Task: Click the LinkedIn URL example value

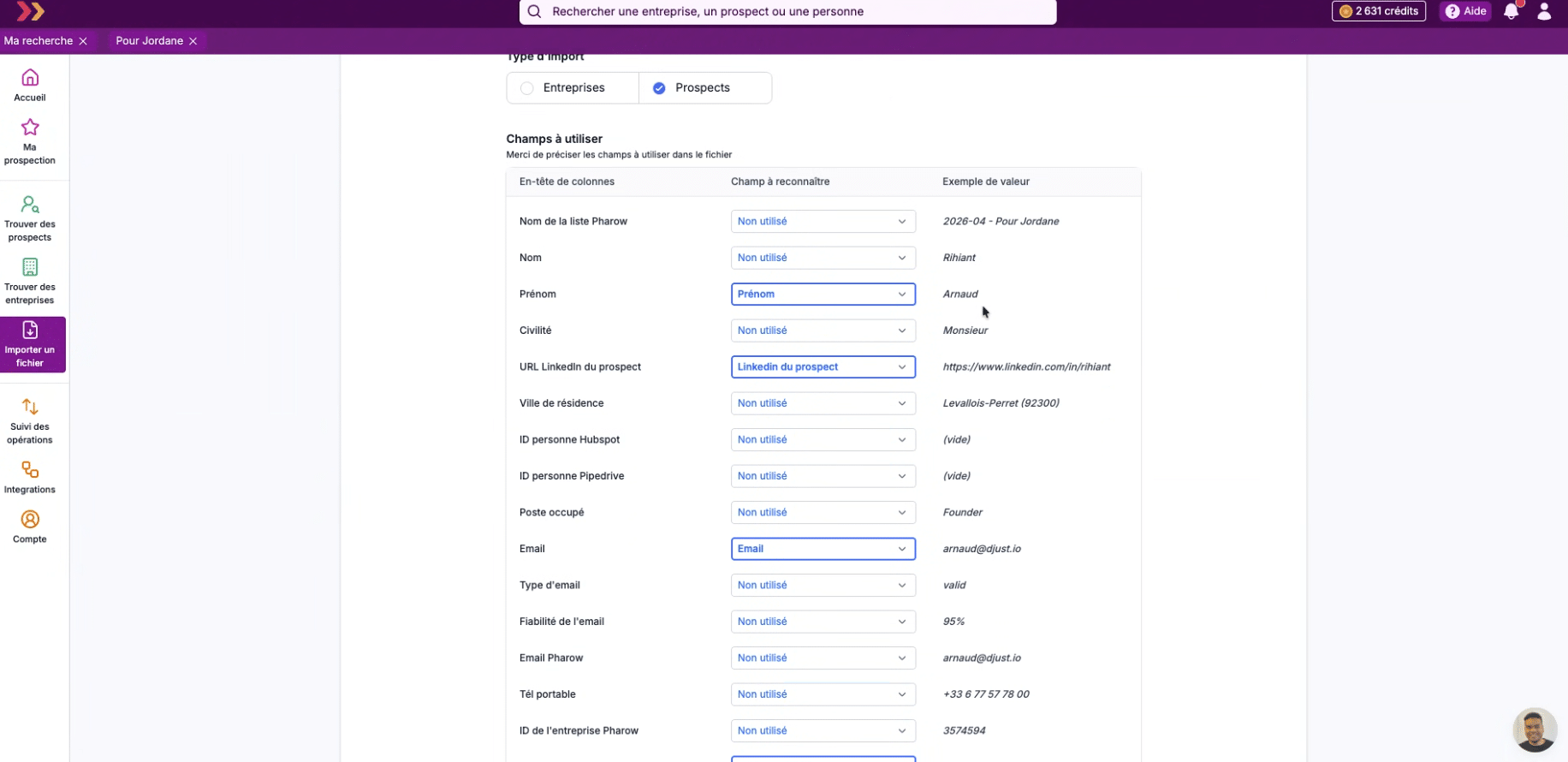Action: [1026, 367]
